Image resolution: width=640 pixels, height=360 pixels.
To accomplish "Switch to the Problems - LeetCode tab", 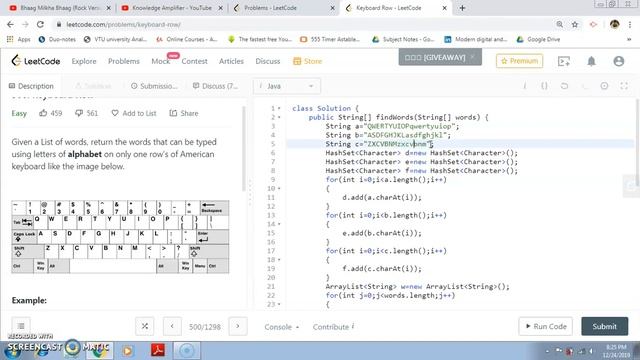I will coord(283,8).
